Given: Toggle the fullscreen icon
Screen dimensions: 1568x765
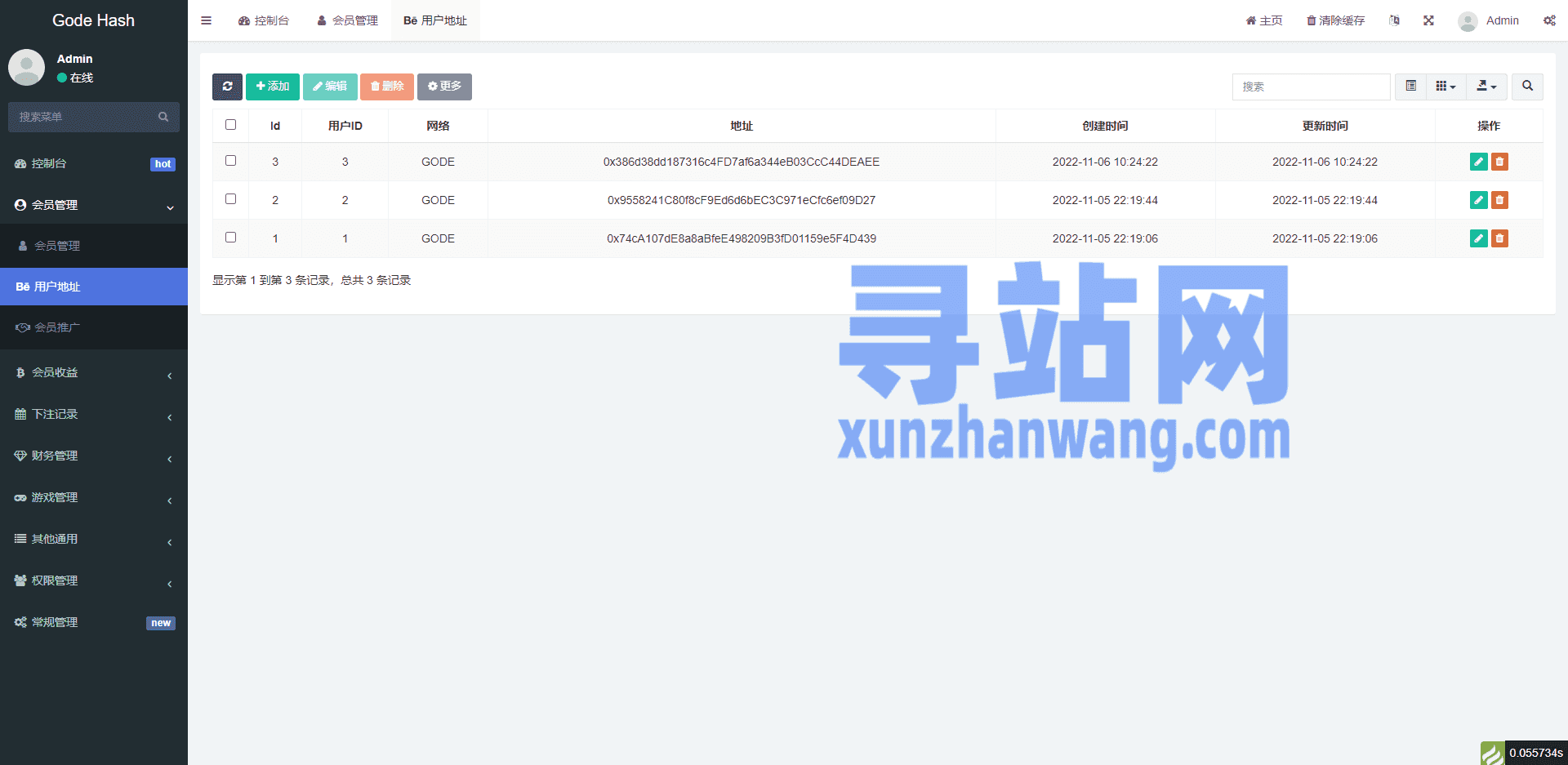Looking at the screenshot, I should click(1428, 20).
